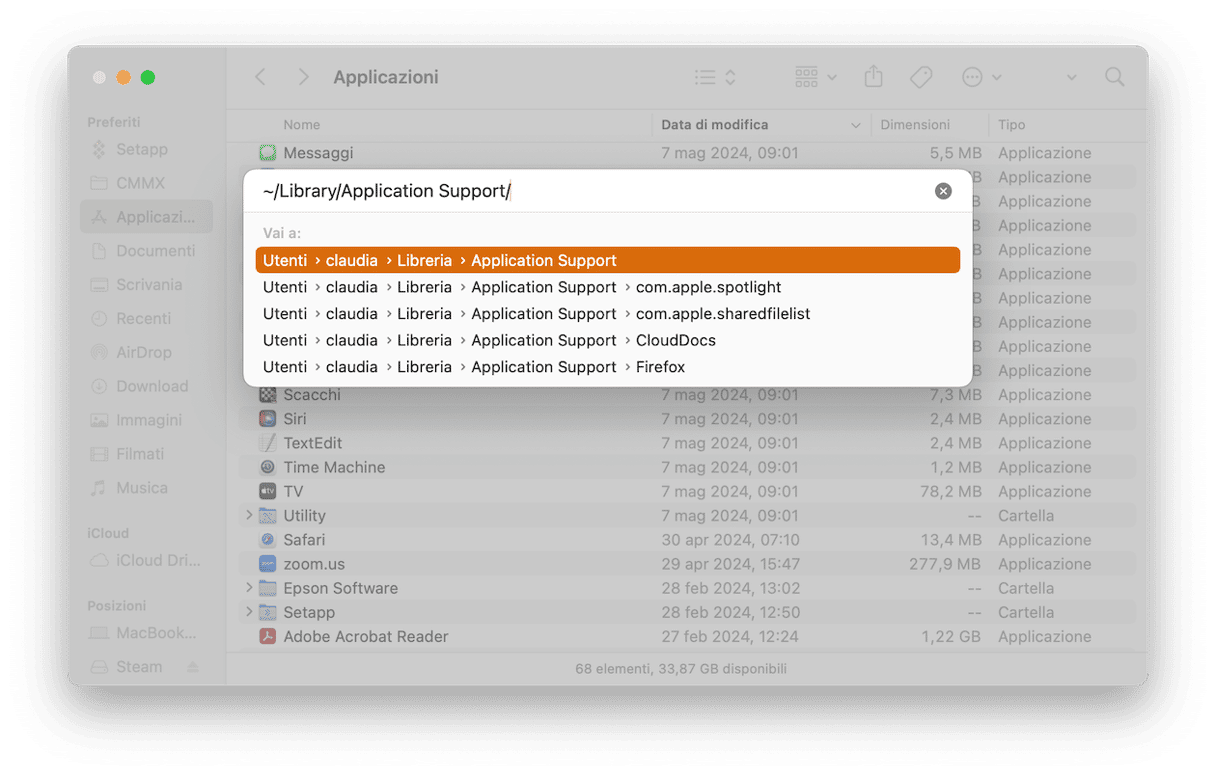
Task: Select the TV app icon
Action: coord(267,491)
